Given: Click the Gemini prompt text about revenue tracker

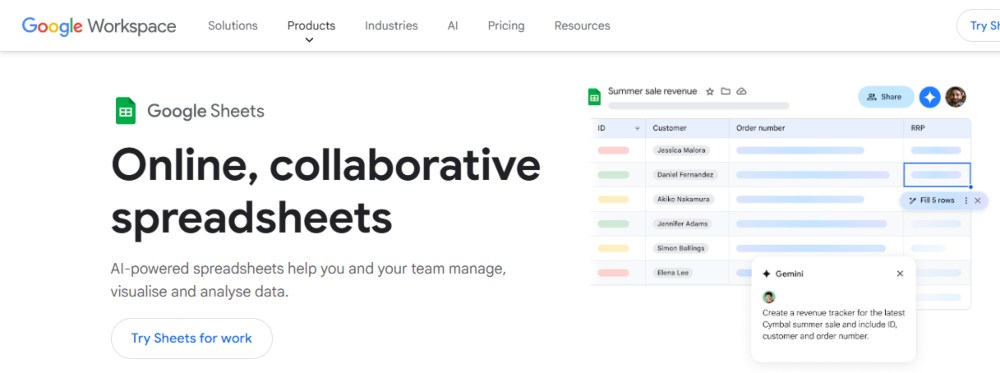Looking at the screenshot, I should pos(834,325).
